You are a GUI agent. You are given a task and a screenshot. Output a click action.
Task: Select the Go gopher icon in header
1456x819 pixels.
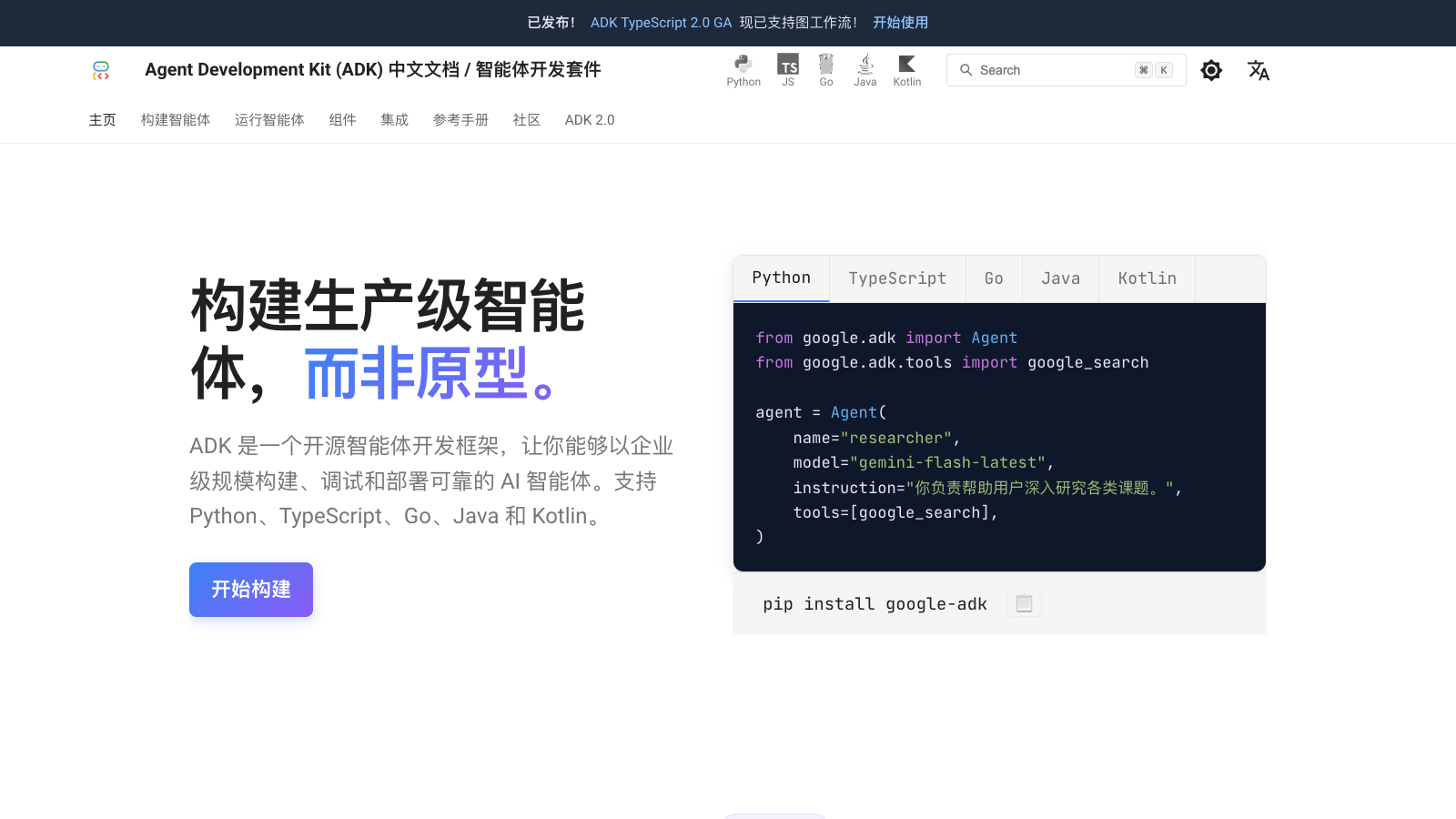[826, 70]
